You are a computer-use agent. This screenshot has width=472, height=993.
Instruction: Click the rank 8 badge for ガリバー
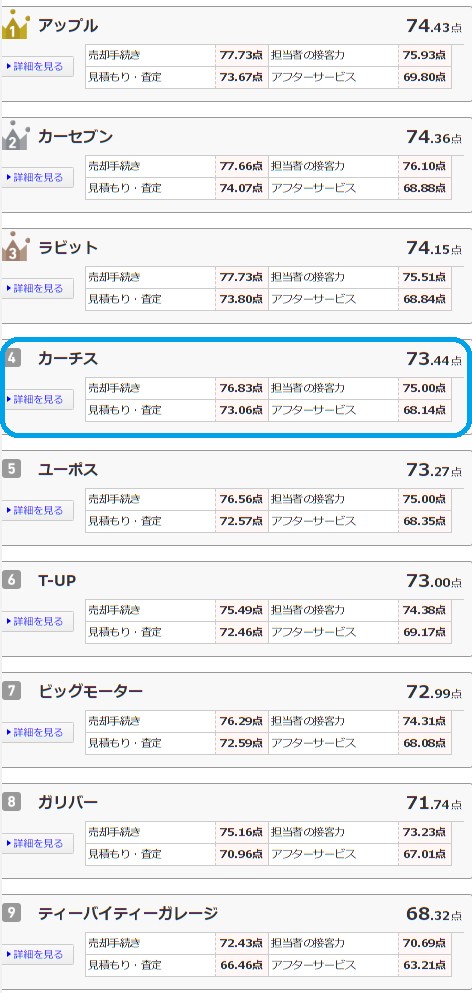(x=12, y=802)
